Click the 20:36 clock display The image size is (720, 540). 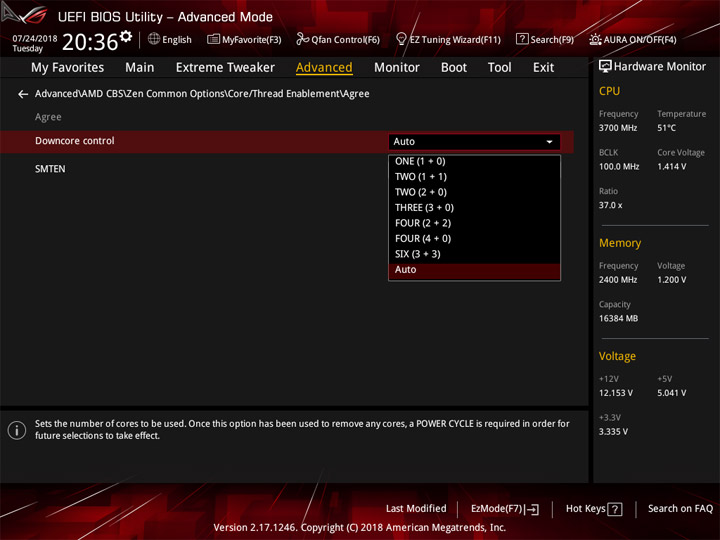pyautogui.click(x=90, y=42)
